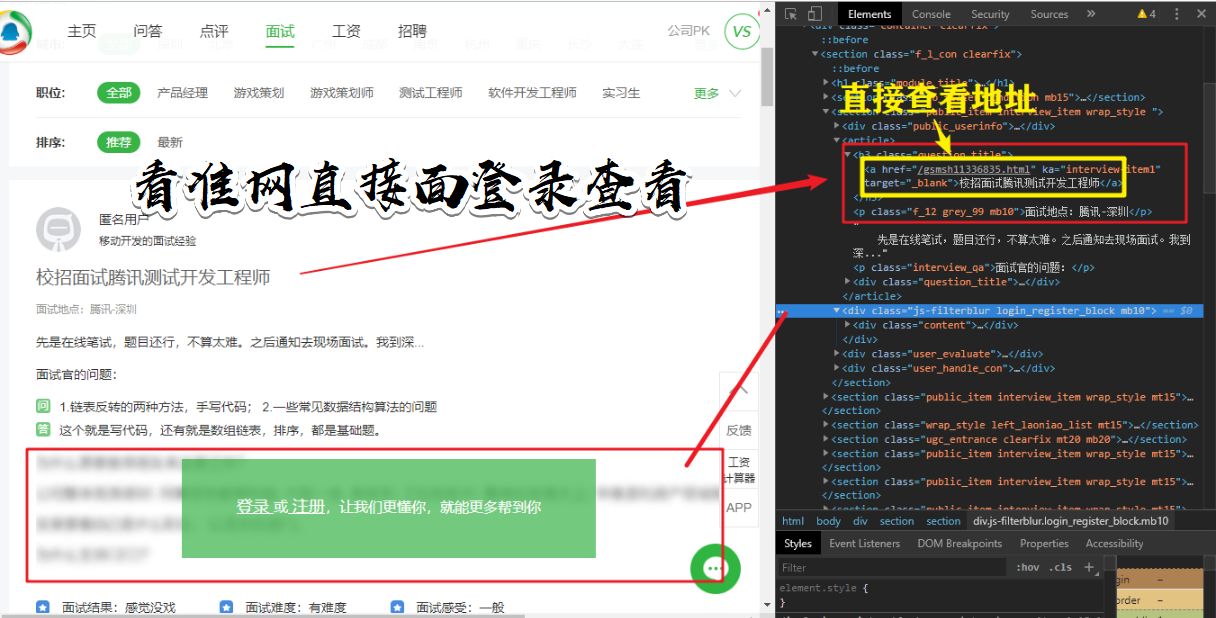Image resolution: width=1216 pixels, height=618 pixels.
Task: Open the Properties pane tab
Action: (1044, 544)
